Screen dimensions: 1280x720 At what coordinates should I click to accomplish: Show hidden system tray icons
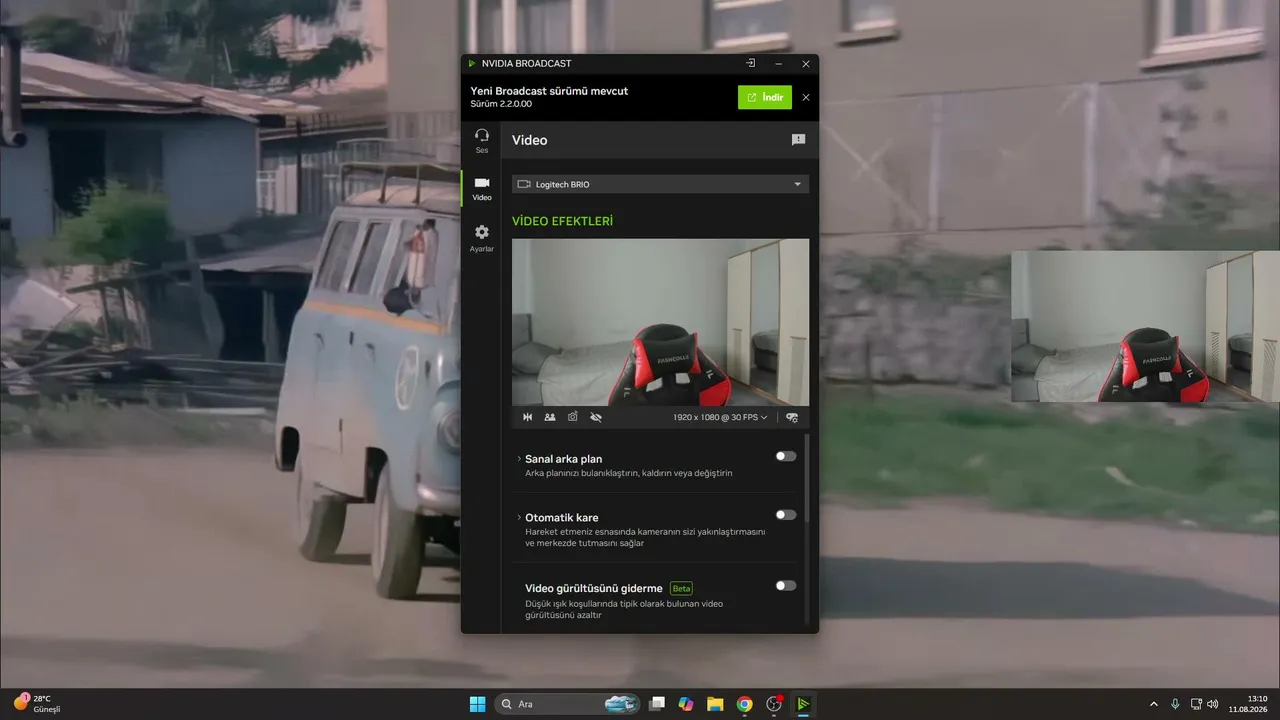point(1154,704)
